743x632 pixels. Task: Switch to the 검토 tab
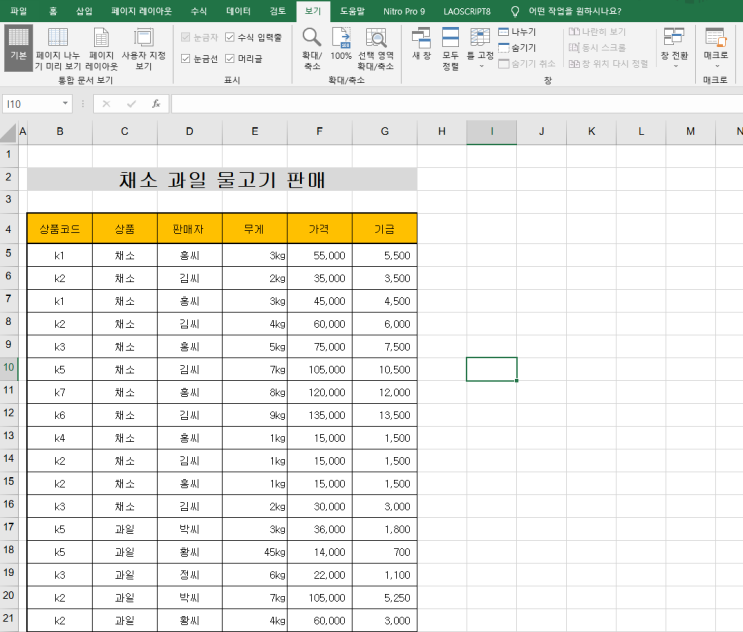click(x=278, y=11)
